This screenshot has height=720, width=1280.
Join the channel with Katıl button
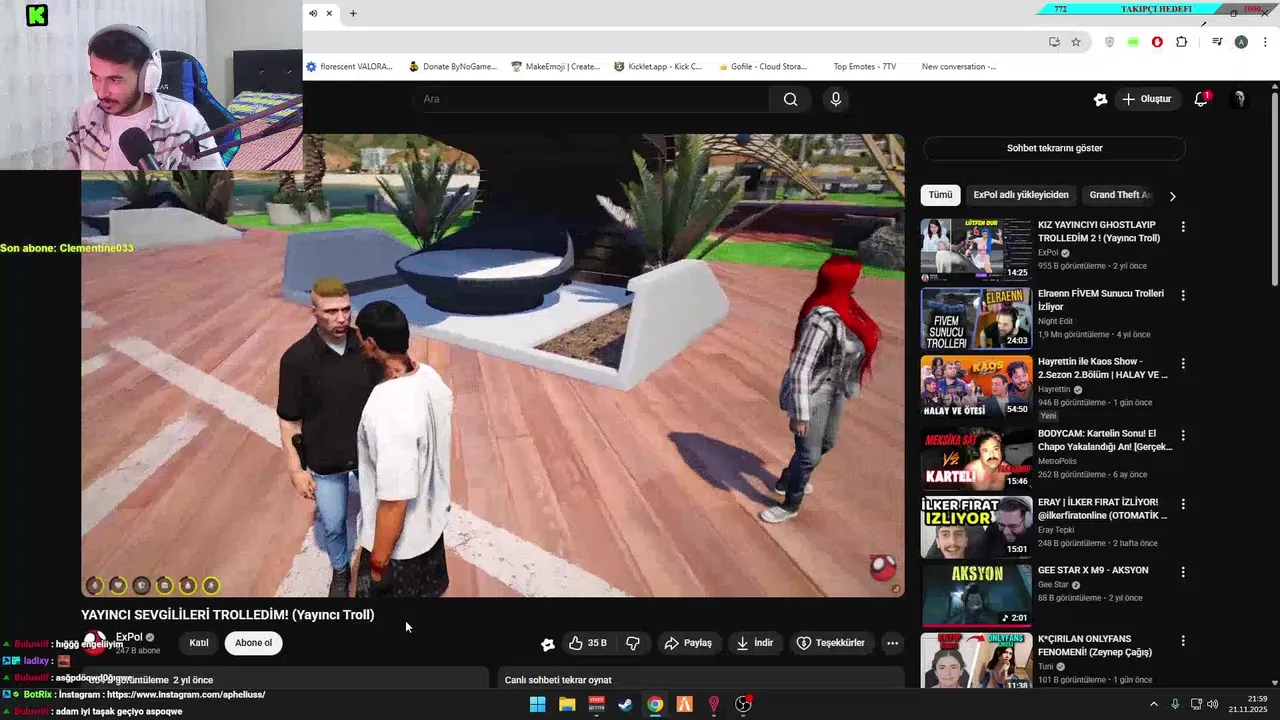coord(199,643)
